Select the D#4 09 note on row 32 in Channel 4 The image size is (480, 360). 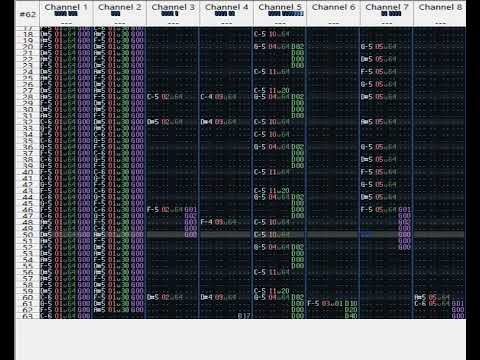218,122
